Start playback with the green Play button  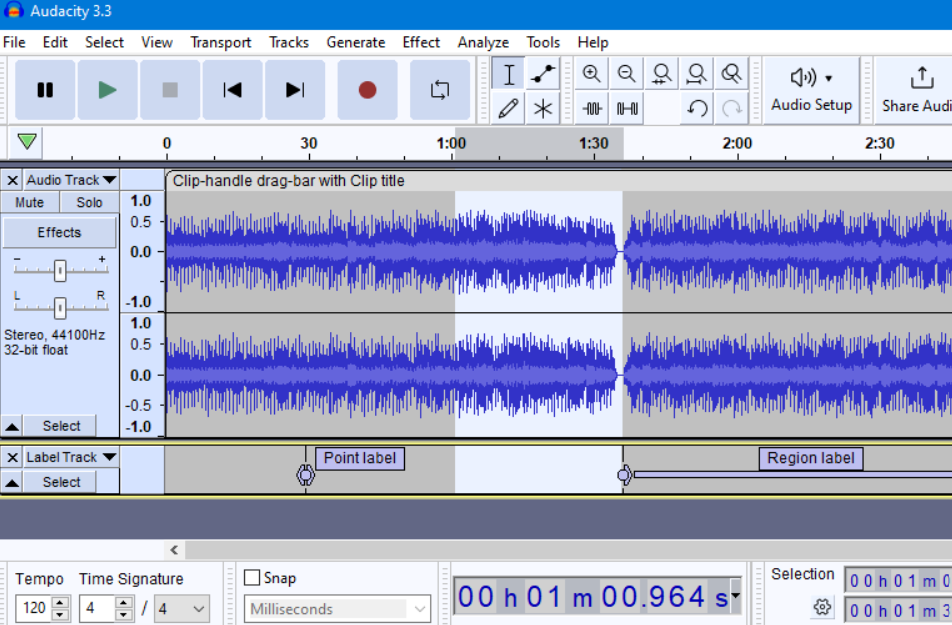pos(107,90)
